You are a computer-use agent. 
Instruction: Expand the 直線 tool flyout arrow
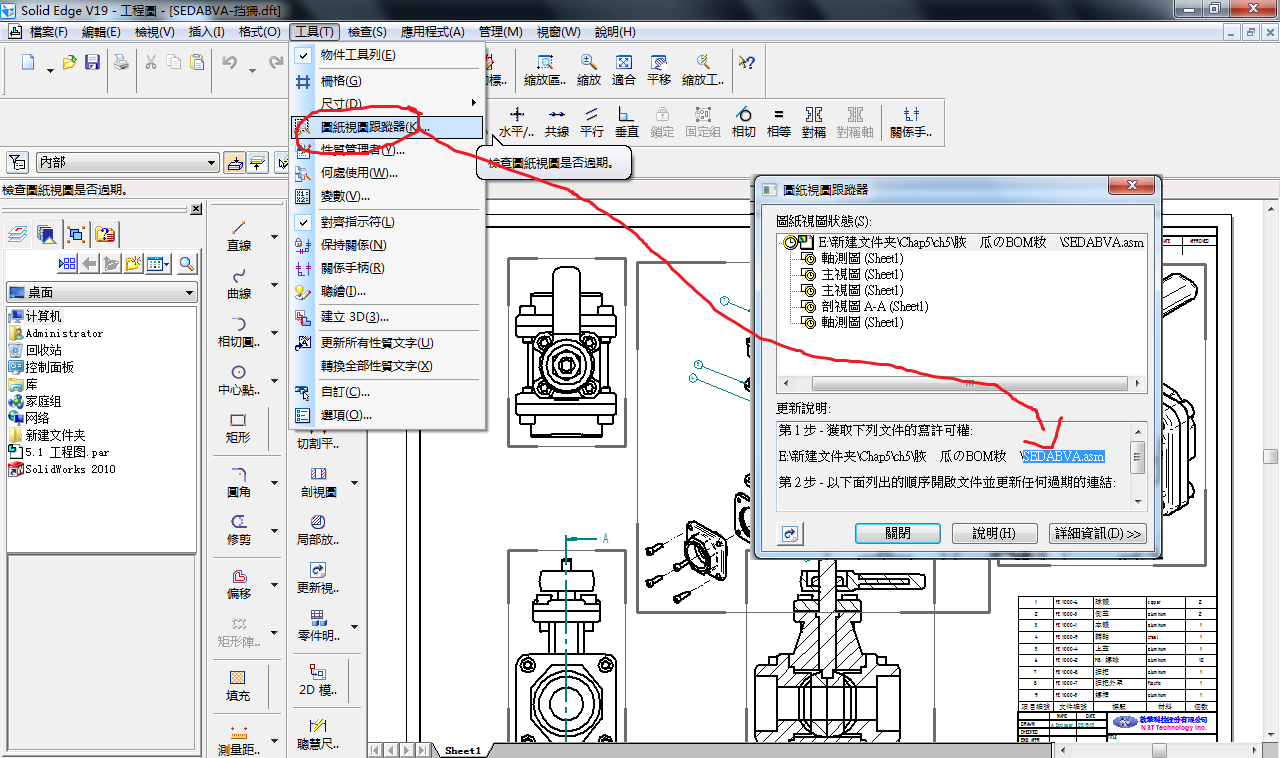(275, 236)
